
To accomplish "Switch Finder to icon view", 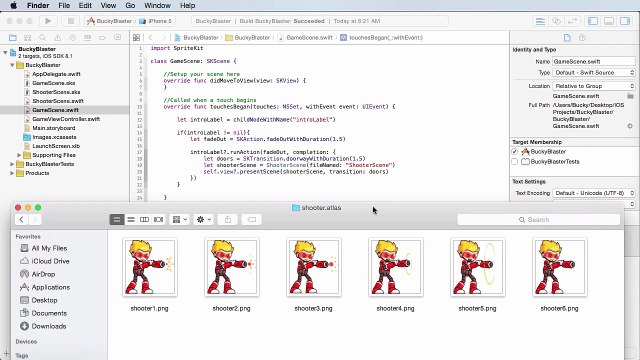I will click(117, 220).
